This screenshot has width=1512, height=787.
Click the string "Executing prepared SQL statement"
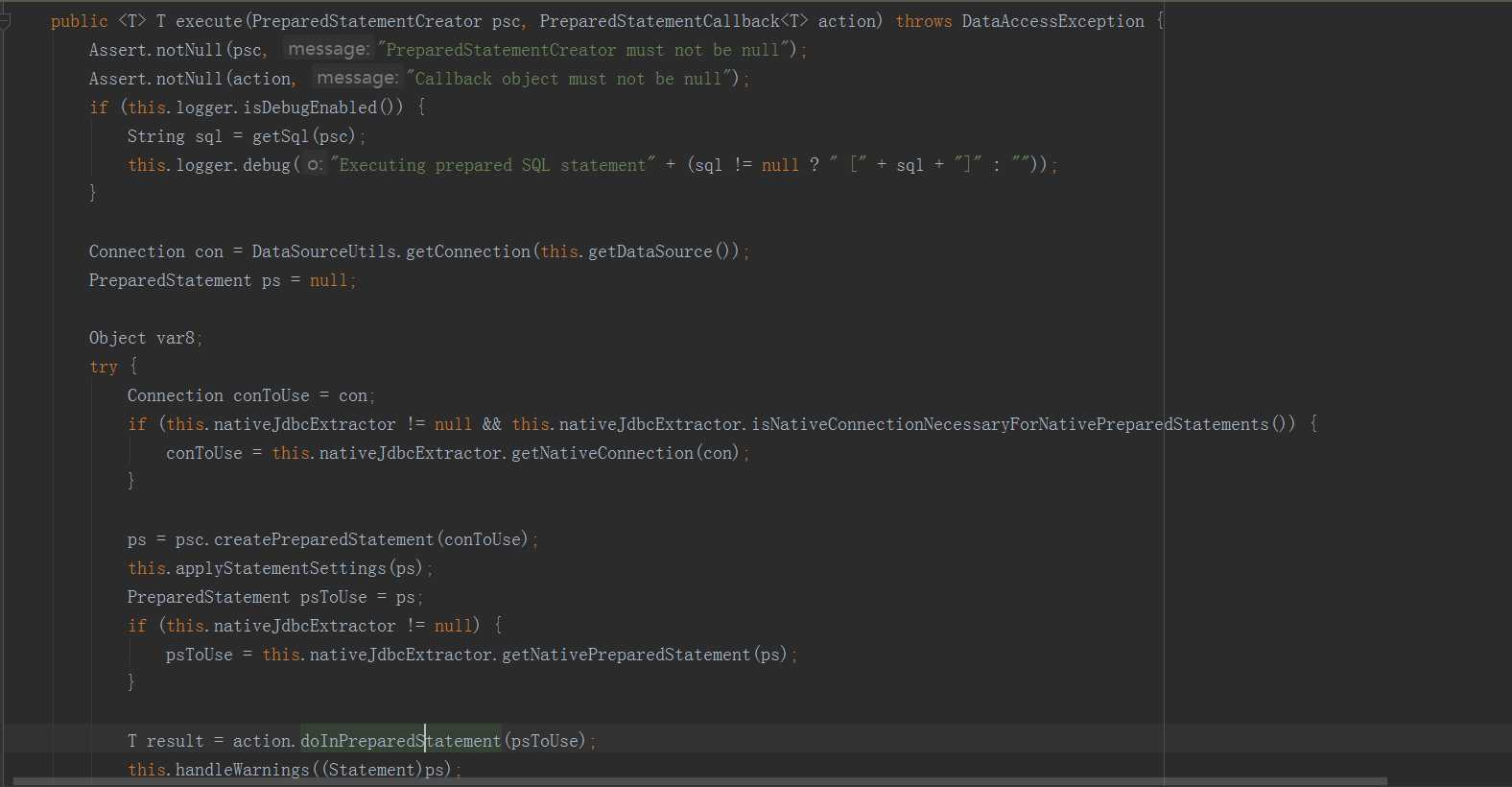492,165
